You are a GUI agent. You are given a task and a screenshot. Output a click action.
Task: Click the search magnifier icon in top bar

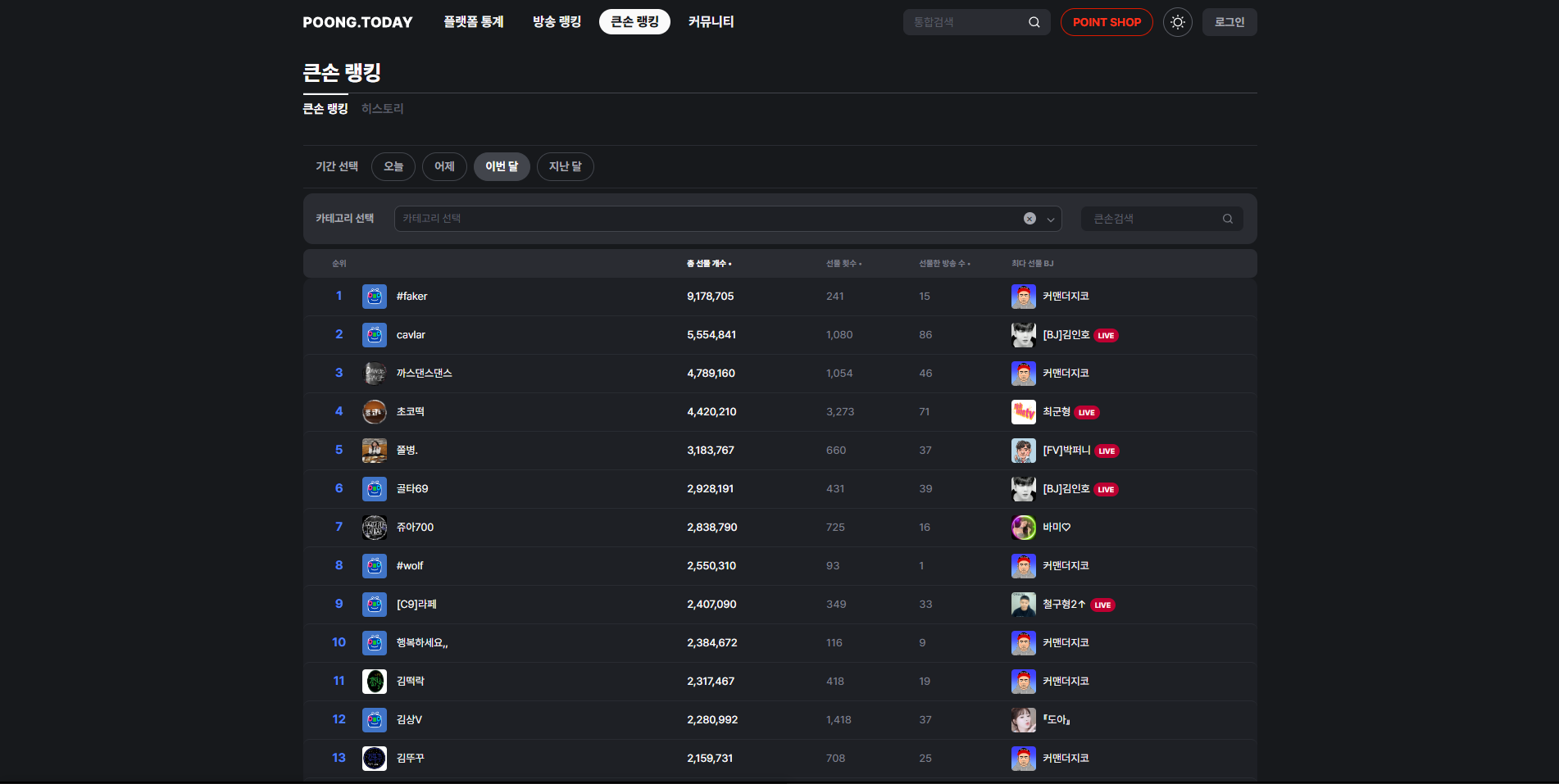[x=1034, y=22]
